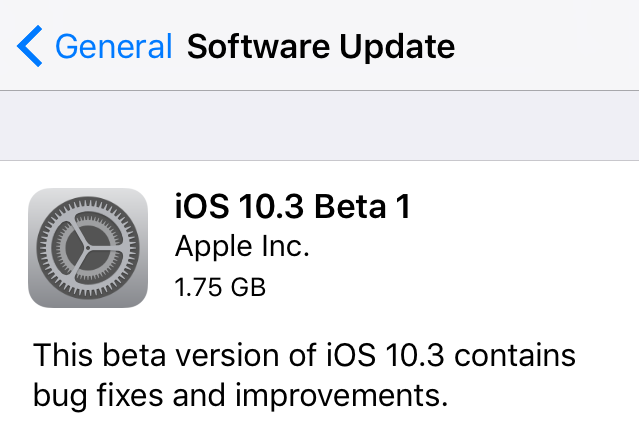Click empty white area right of 1.75 GB

[450, 288]
